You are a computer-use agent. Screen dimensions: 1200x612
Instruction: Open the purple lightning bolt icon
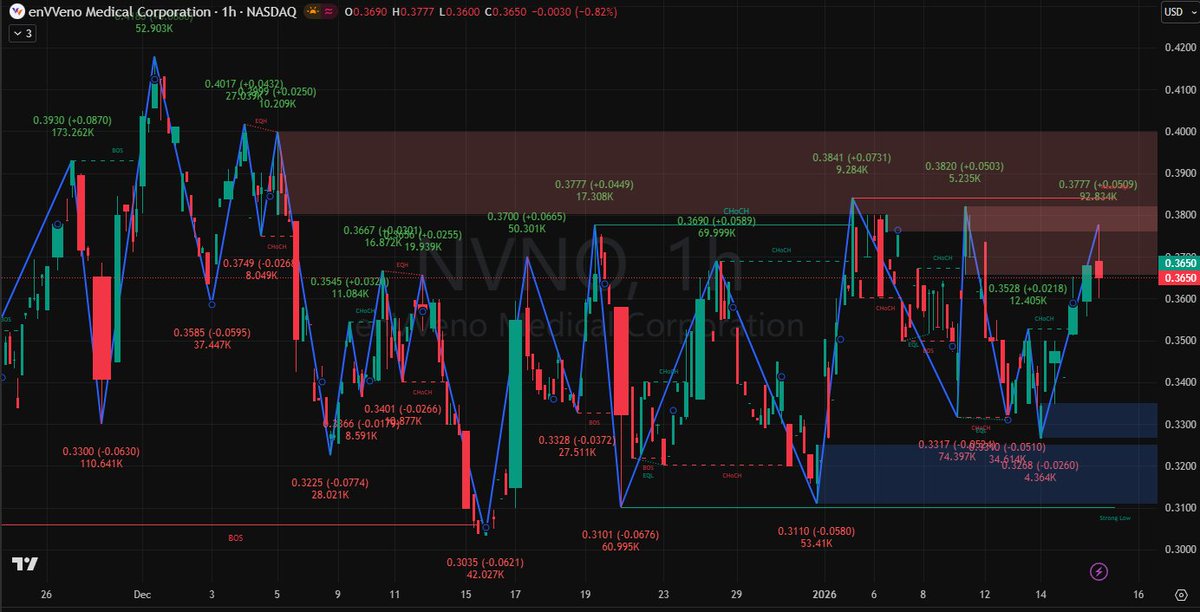(1099, 571)
